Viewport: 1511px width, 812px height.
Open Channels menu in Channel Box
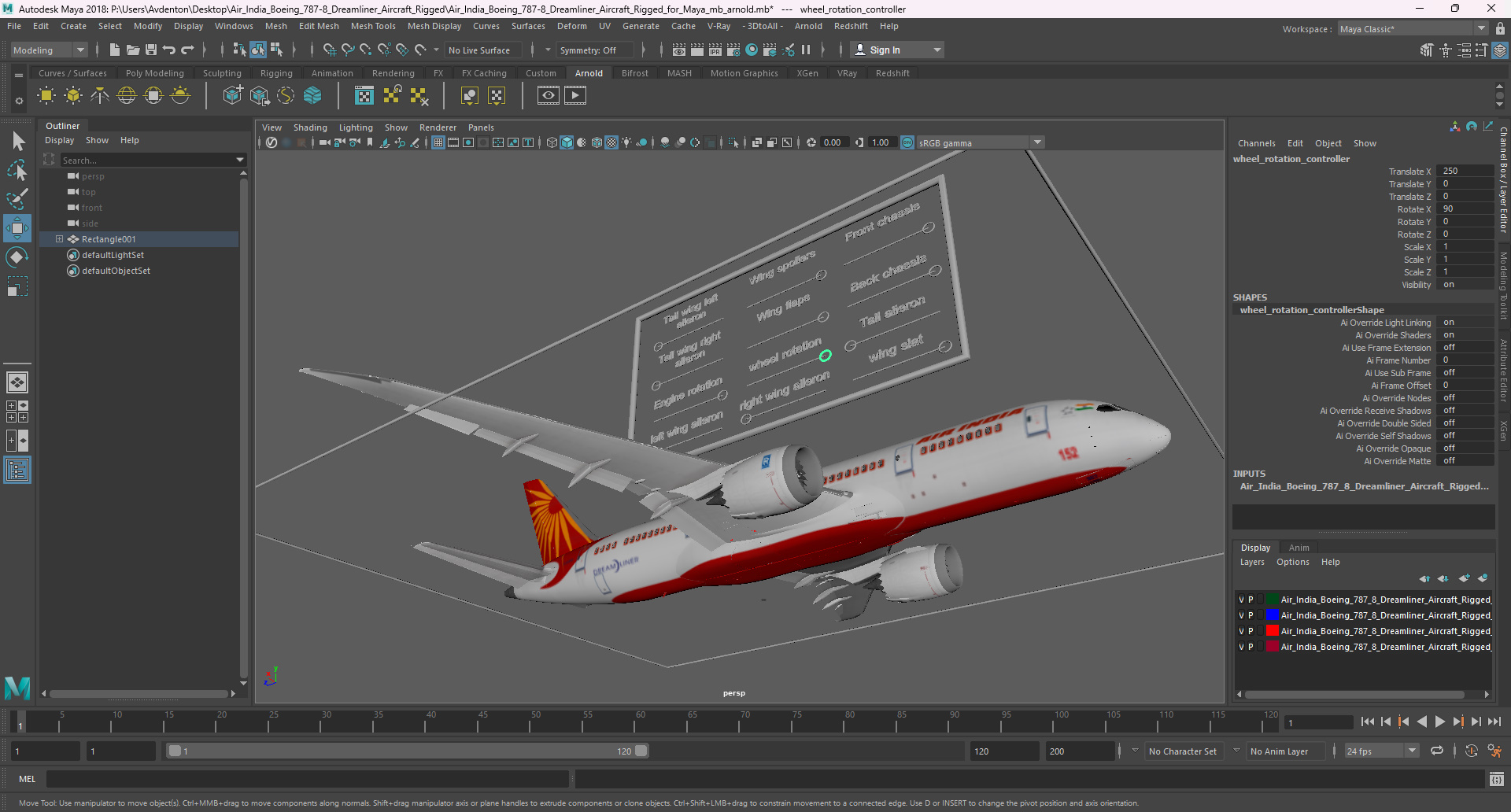1256,143
